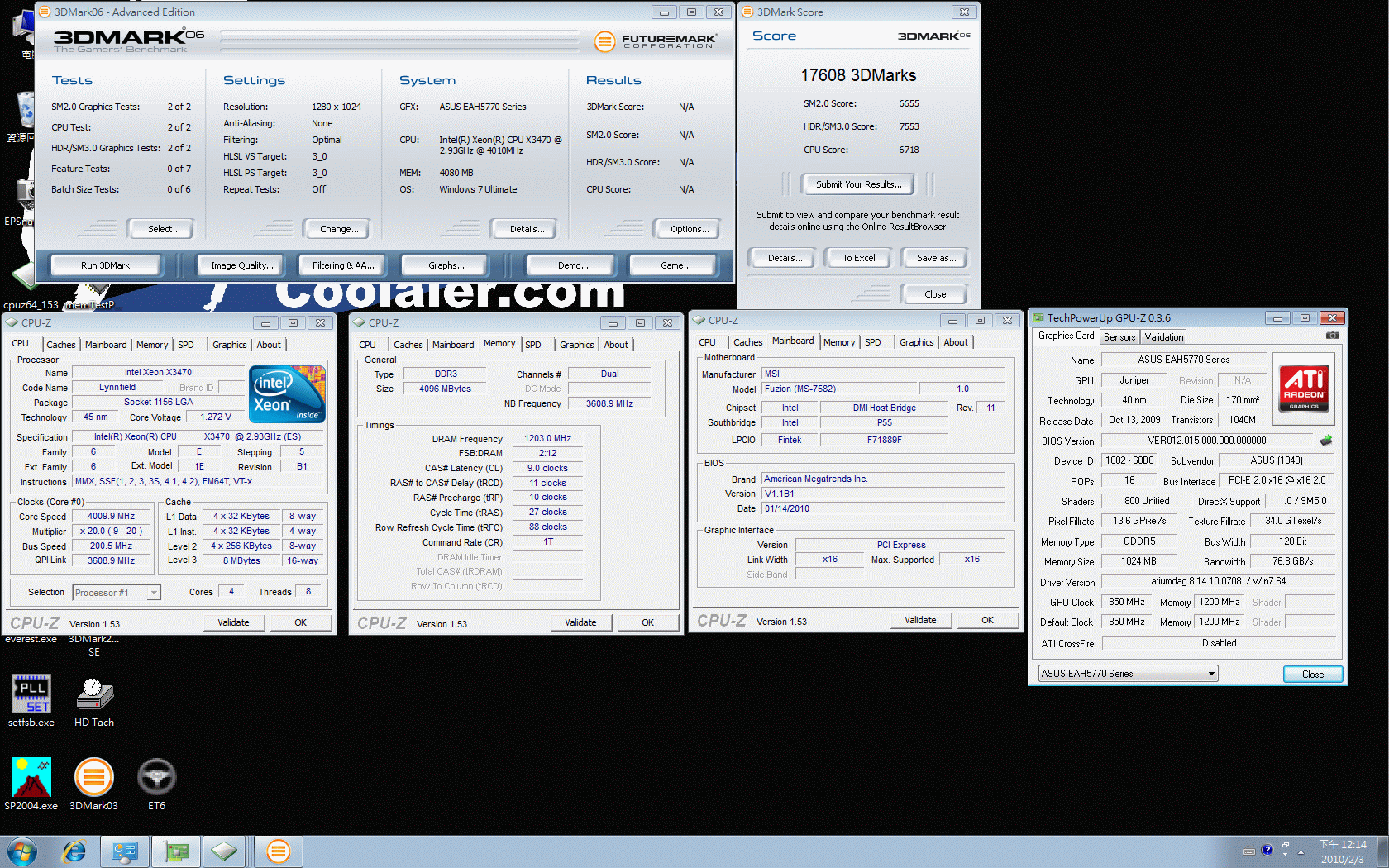Click Details button under System

(x=524, y=229)
